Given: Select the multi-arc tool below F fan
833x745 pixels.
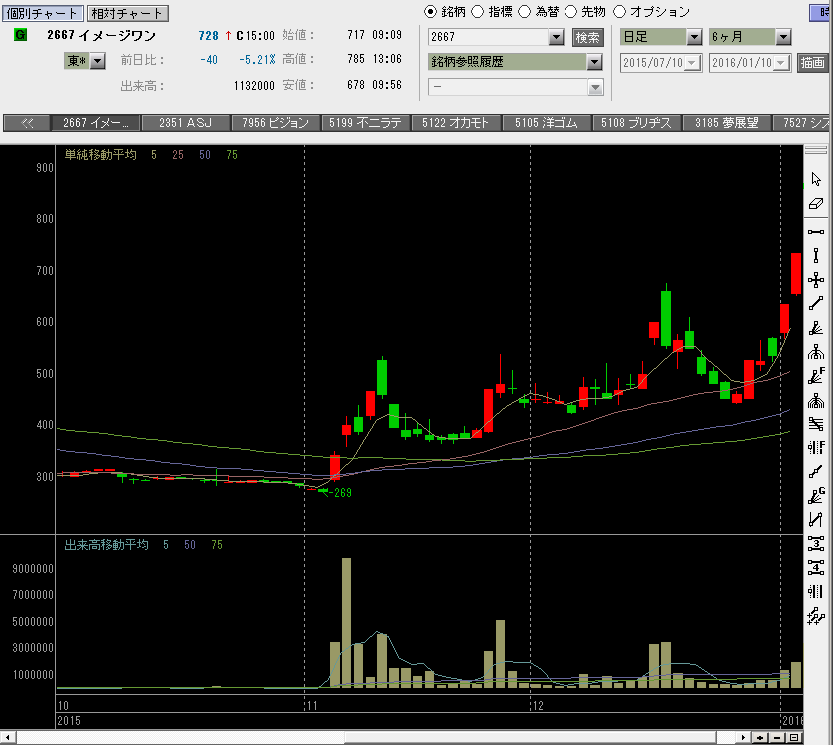Looking at the screenshot, I should click(816, 401).
